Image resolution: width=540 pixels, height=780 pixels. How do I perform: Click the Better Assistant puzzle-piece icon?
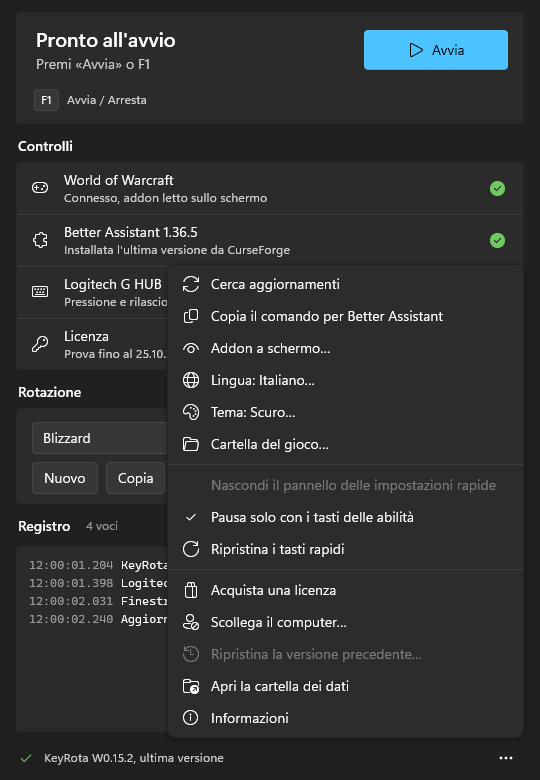pos(40,240)
